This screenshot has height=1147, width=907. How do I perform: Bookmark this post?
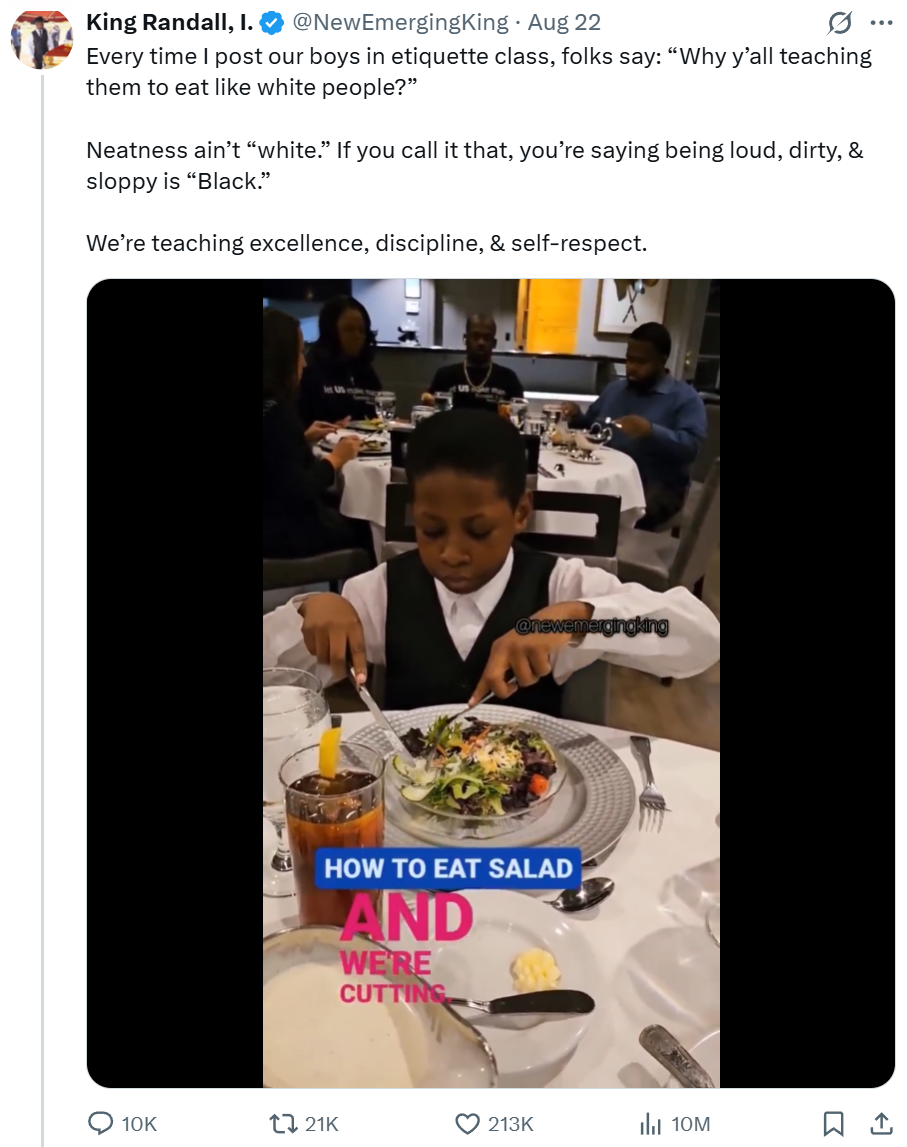pos(833,1124)
